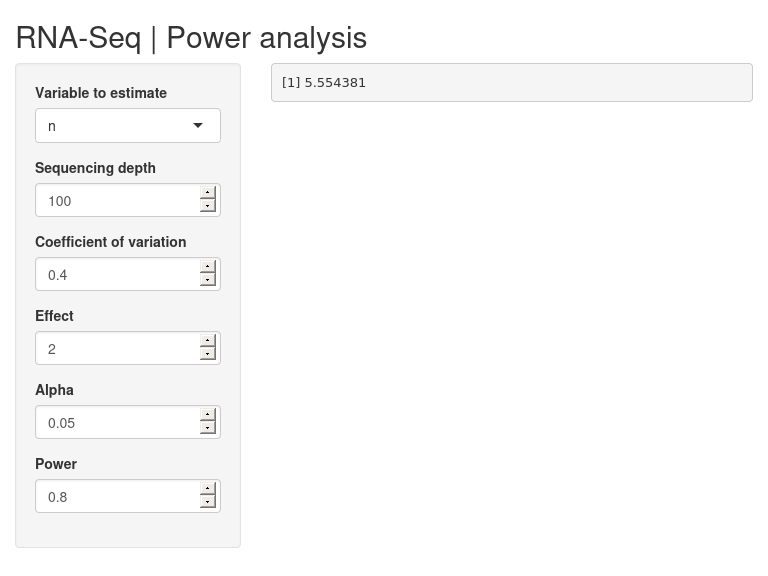Increase the Effect value stepper
This screenshot has height=576, width=768.
click(208, 340)
